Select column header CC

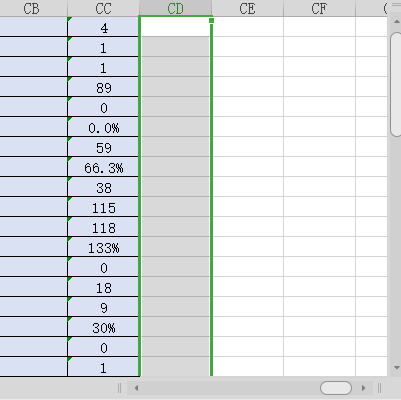(x=103, y=8)
